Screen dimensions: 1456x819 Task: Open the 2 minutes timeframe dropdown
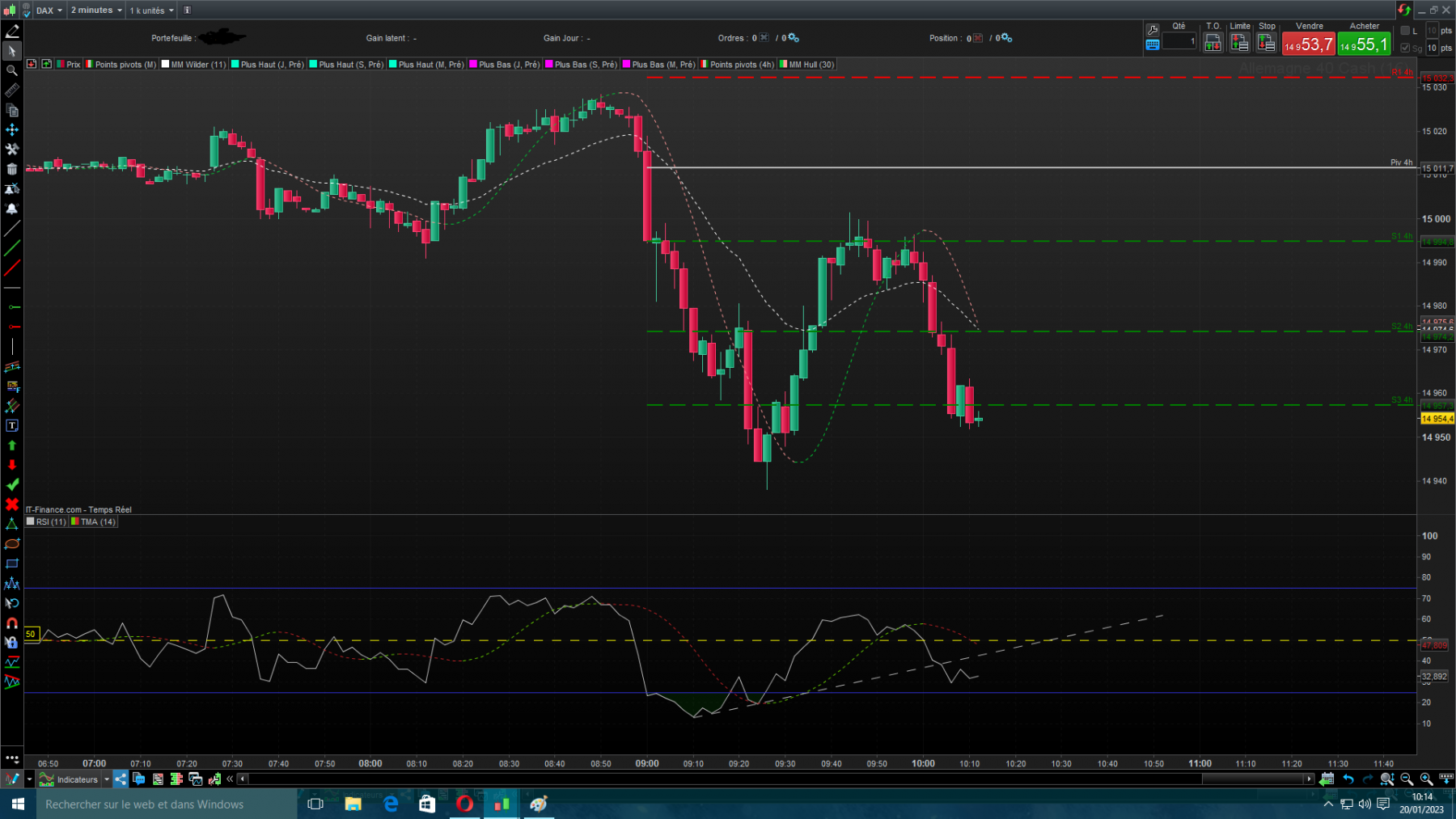click(96, 11)
